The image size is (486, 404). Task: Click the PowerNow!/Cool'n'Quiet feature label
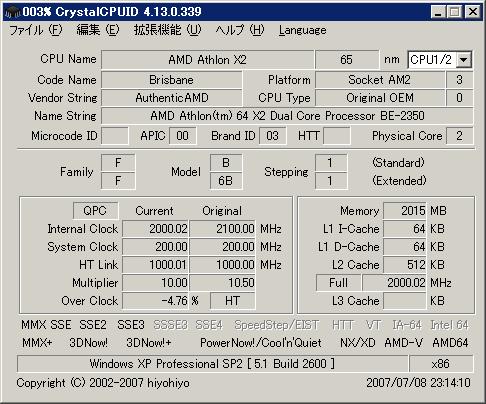pyautogui.click(x=261, y=343)
